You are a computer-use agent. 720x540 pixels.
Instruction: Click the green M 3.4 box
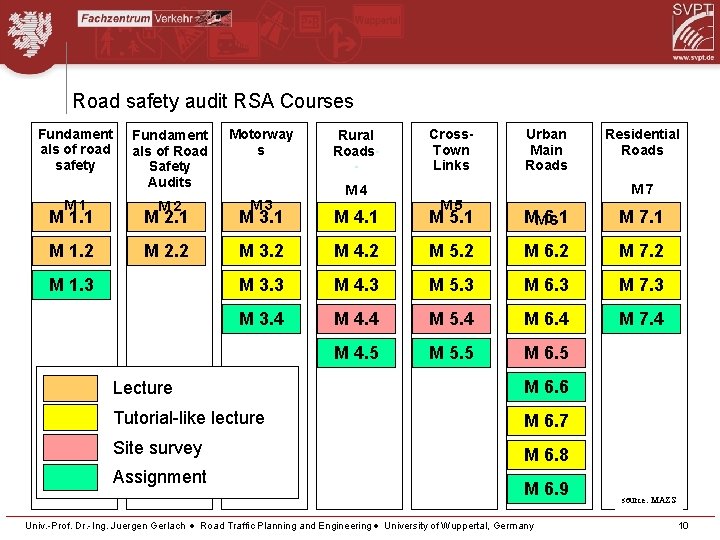click(261, 319)
